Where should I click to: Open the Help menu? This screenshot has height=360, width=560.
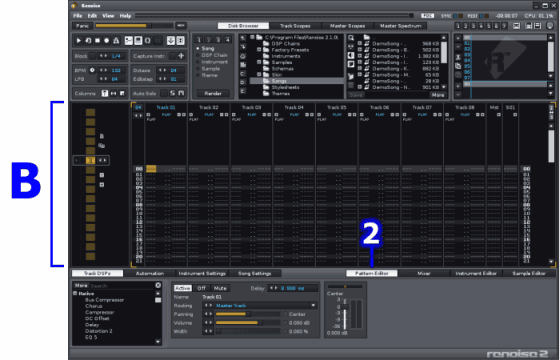click(x=125, y=16)
